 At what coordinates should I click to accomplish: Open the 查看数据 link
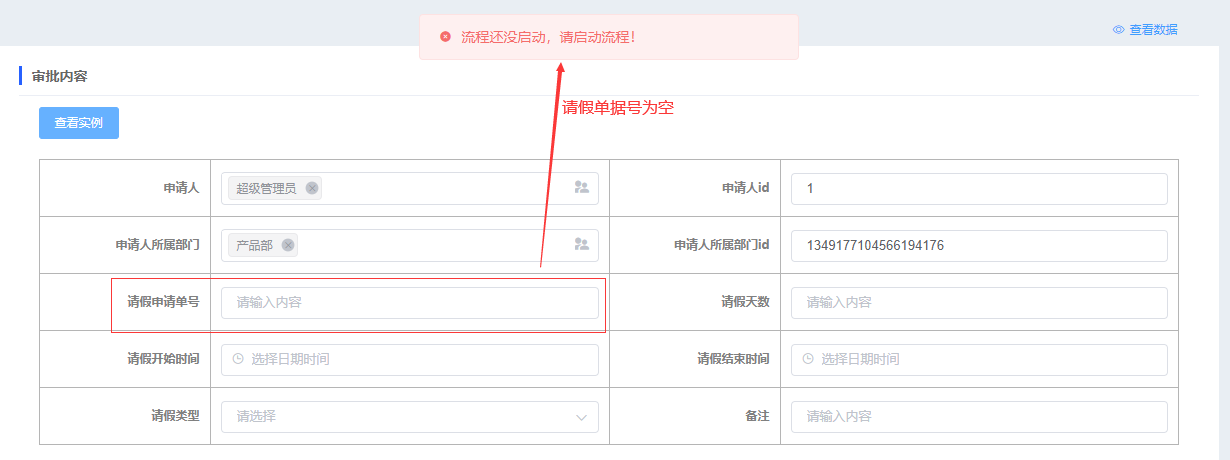1153,30
